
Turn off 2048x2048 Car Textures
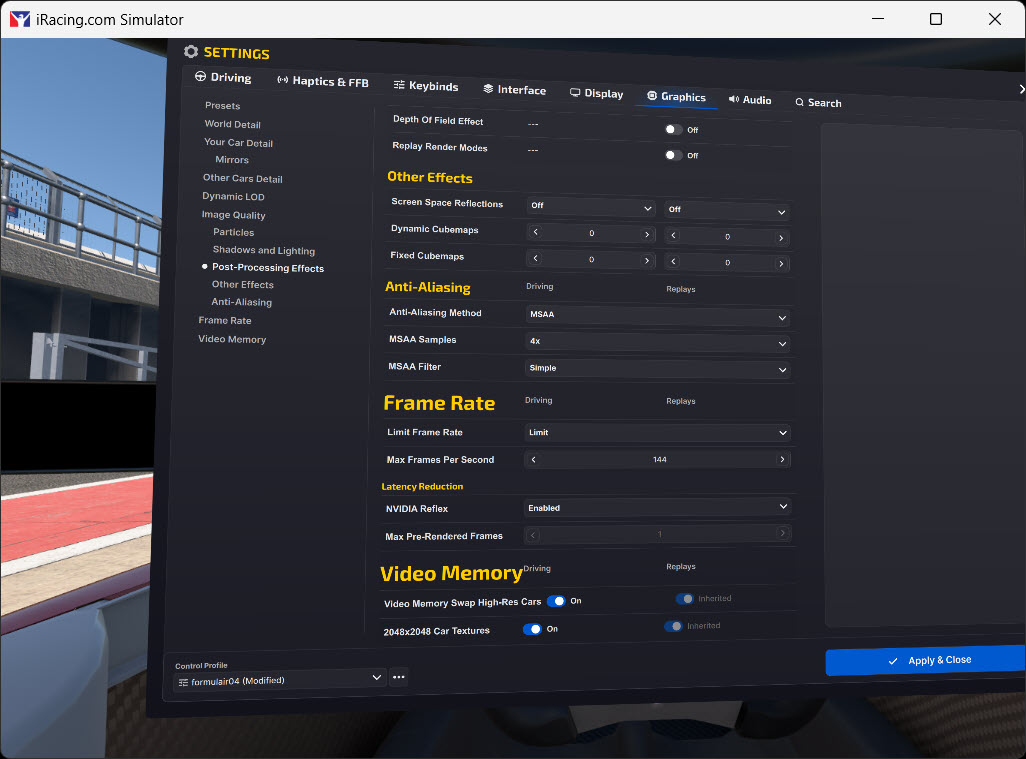(533, 629)
